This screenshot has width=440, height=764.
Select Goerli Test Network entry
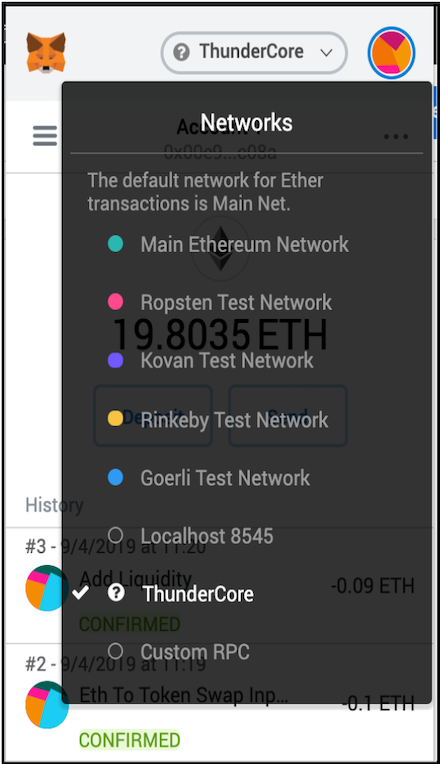[209, 478]
